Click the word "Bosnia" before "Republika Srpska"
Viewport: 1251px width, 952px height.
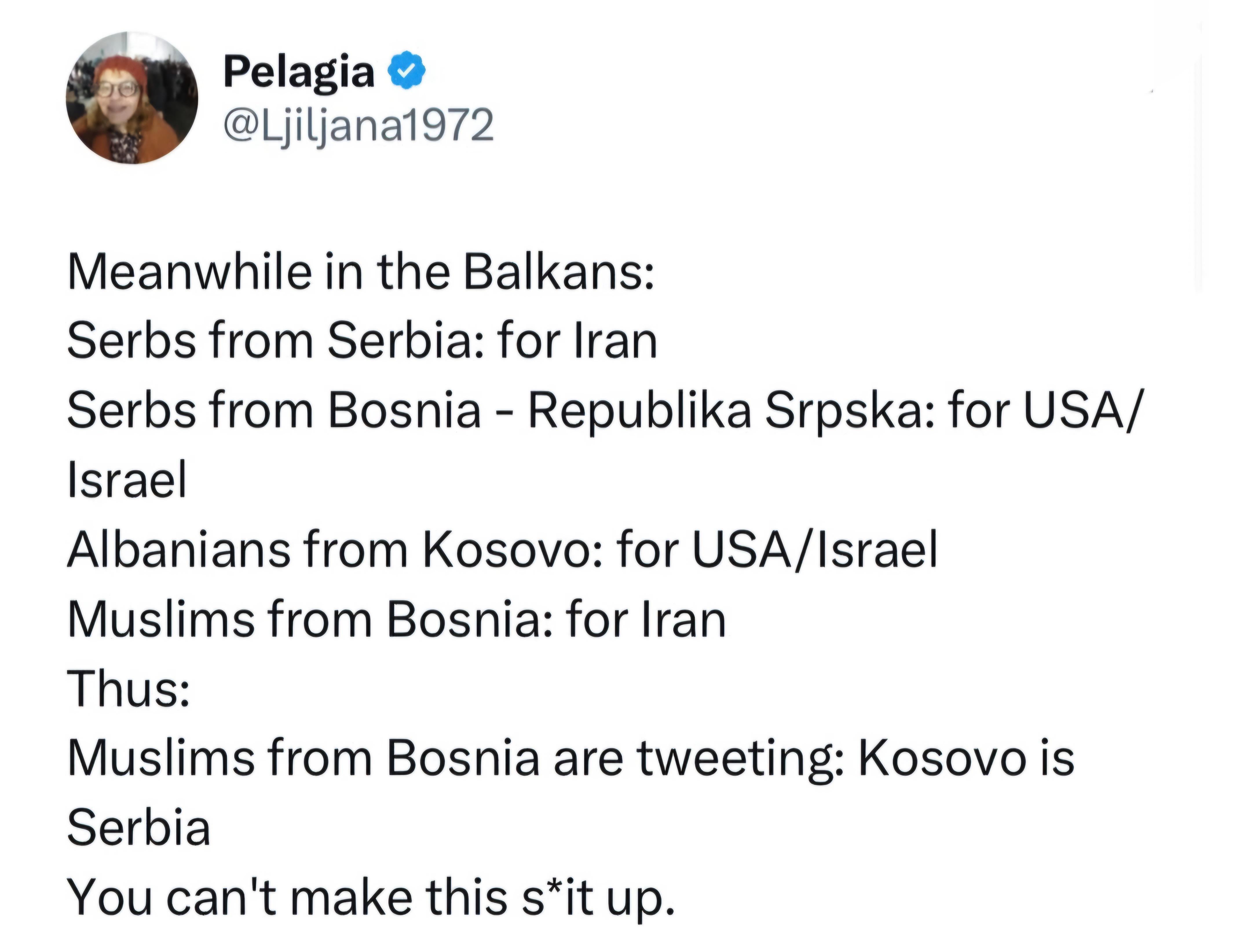(404, 411)
